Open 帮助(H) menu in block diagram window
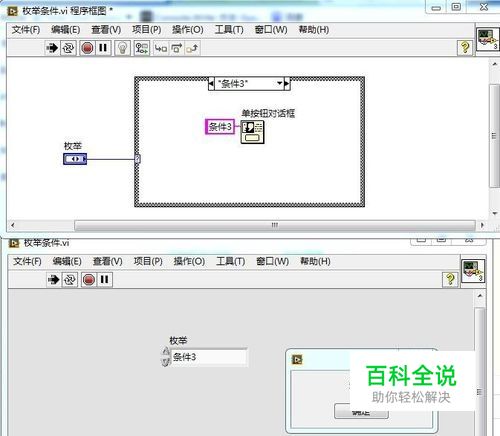500x436 pixels. 313,30
